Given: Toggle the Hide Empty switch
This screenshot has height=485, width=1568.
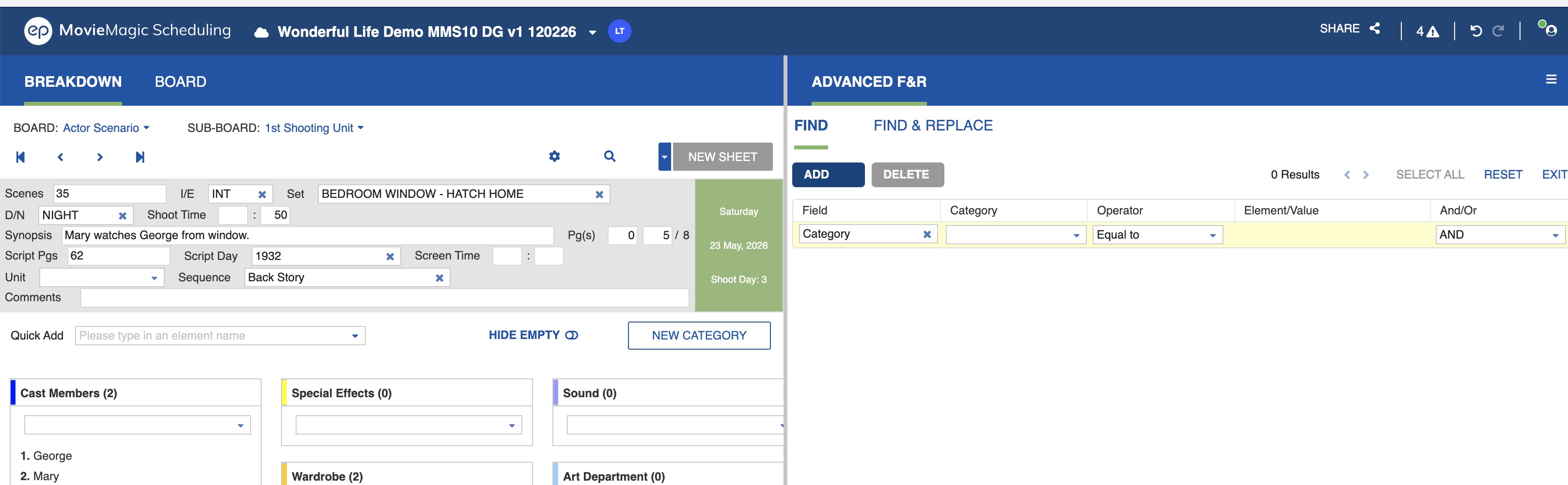Looking at the screenshot, I should pyautogui.click(x=572, y=335).
